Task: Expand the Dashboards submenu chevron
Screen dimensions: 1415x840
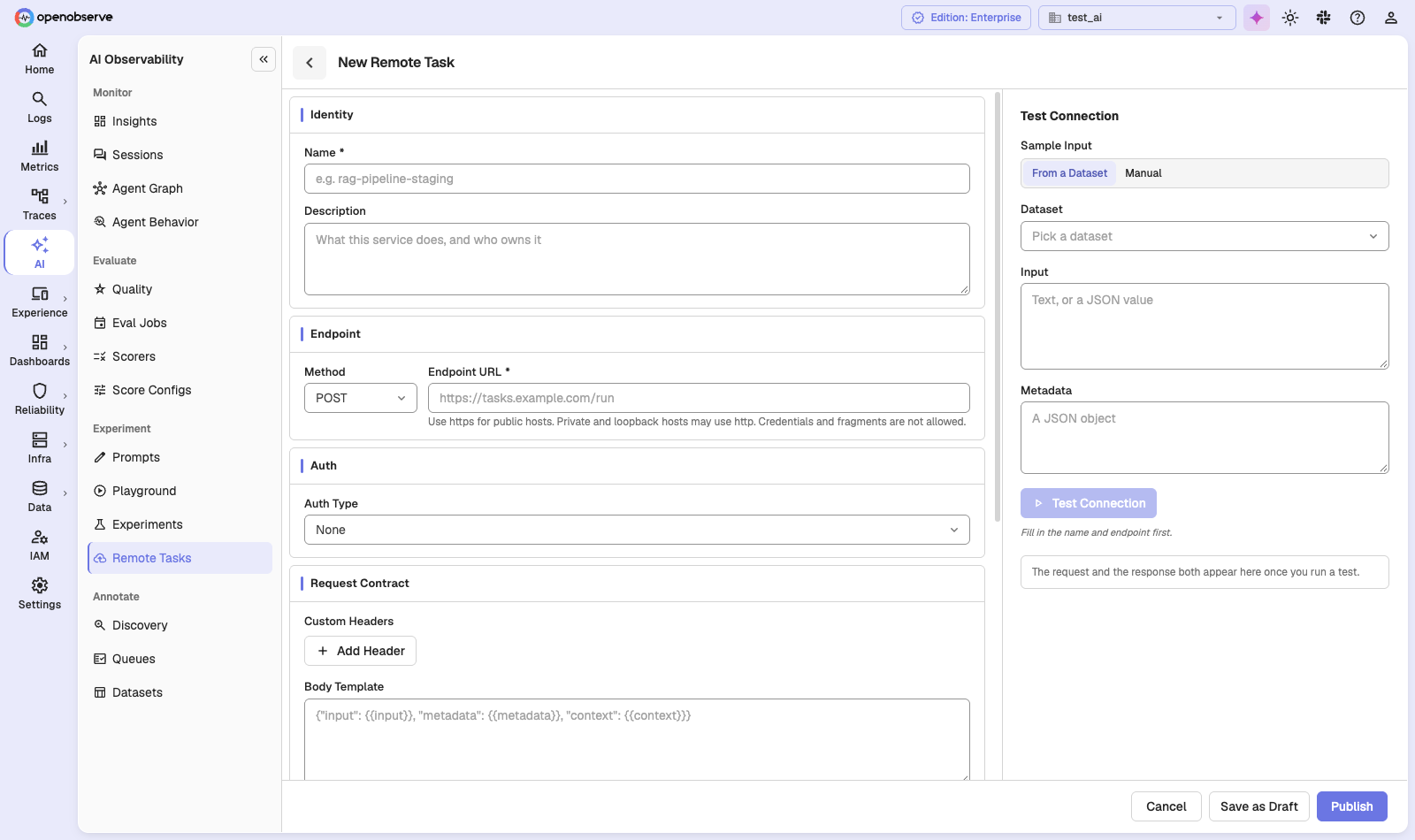Action: coord(65,347)
